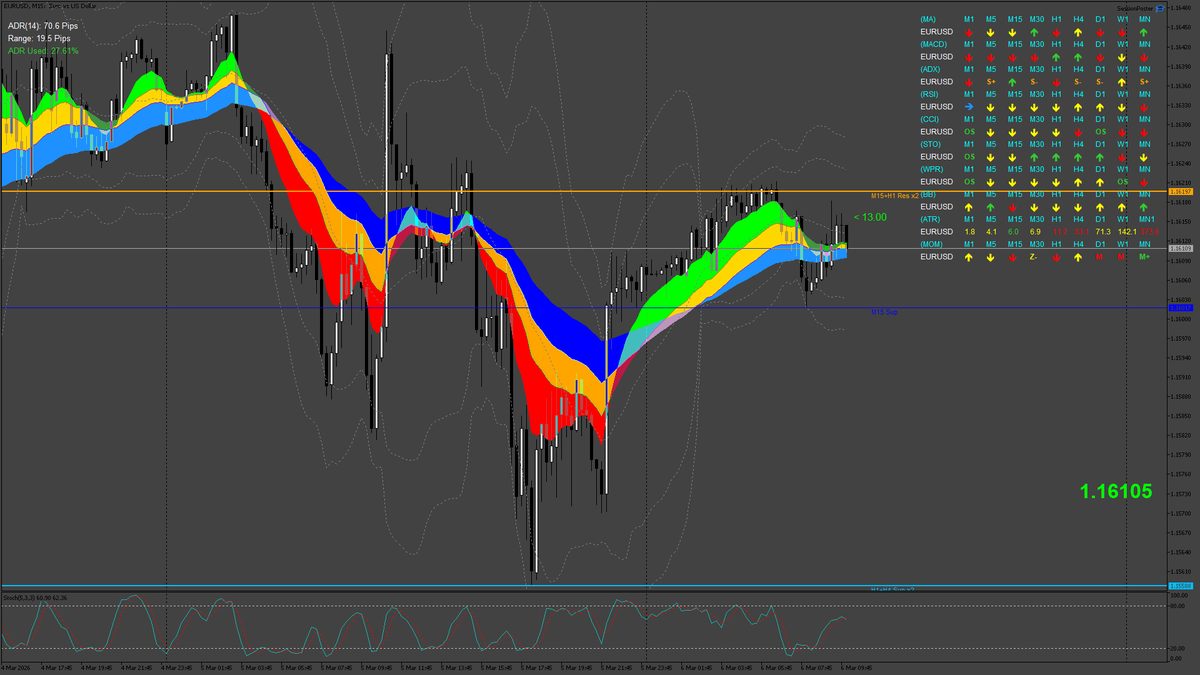Click the red M15 down arrow in BB row
Screen dimensions: 1200x675
tap(1013, 207)
